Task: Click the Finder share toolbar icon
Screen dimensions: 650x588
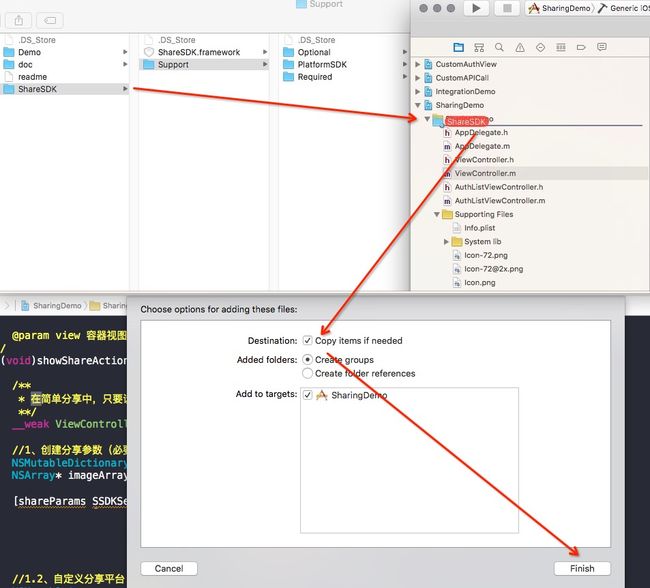Action: point(19,20)
